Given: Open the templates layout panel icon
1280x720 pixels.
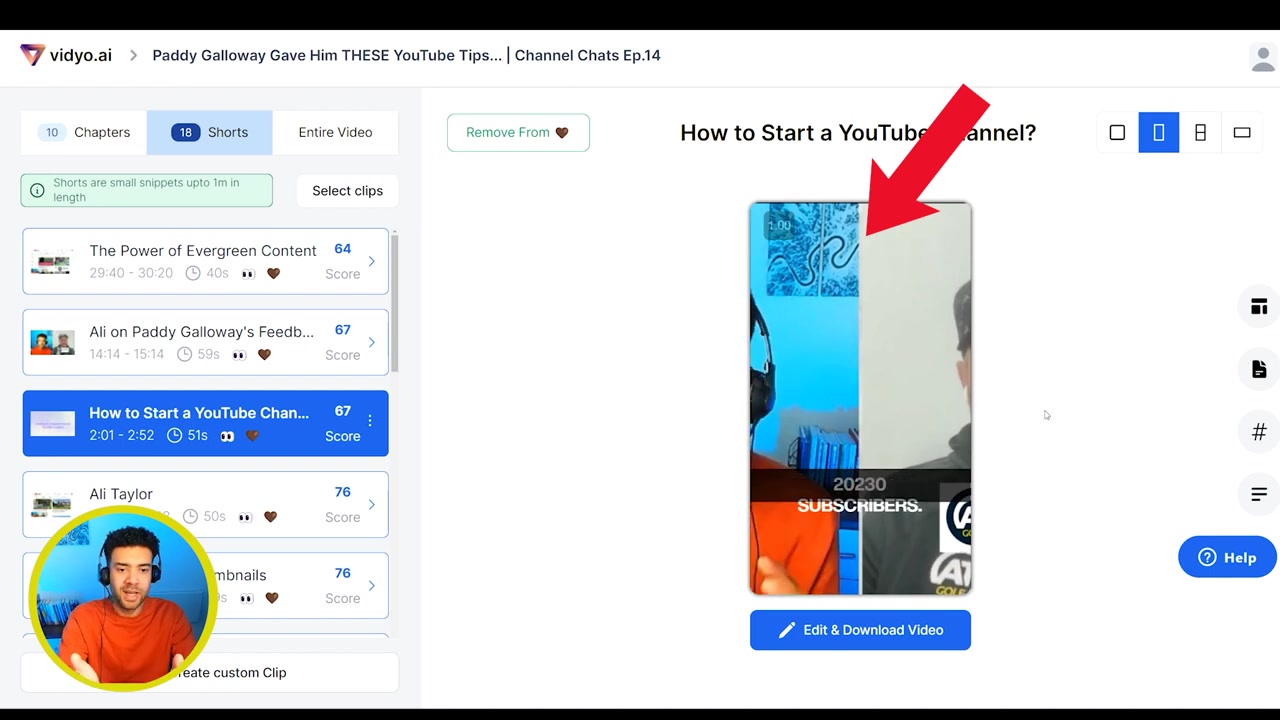Looking at the screenshot, I should coord(1259,307).
